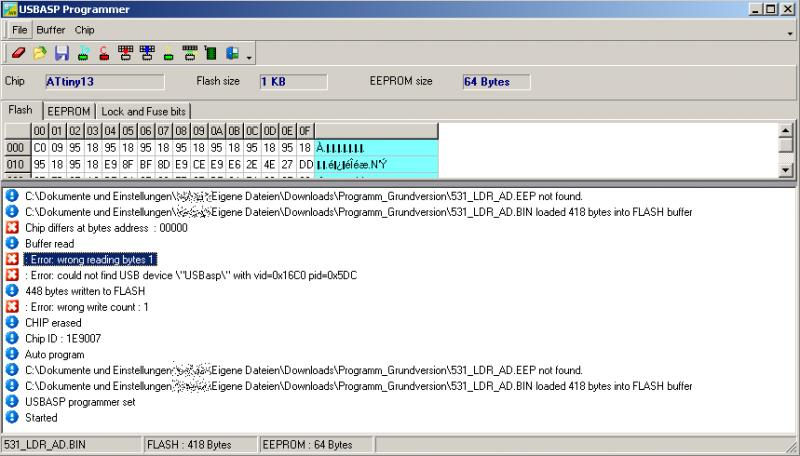
Task: Click the error icon beside 'wrong reading bytes 1'
Action: click(12, 259)
